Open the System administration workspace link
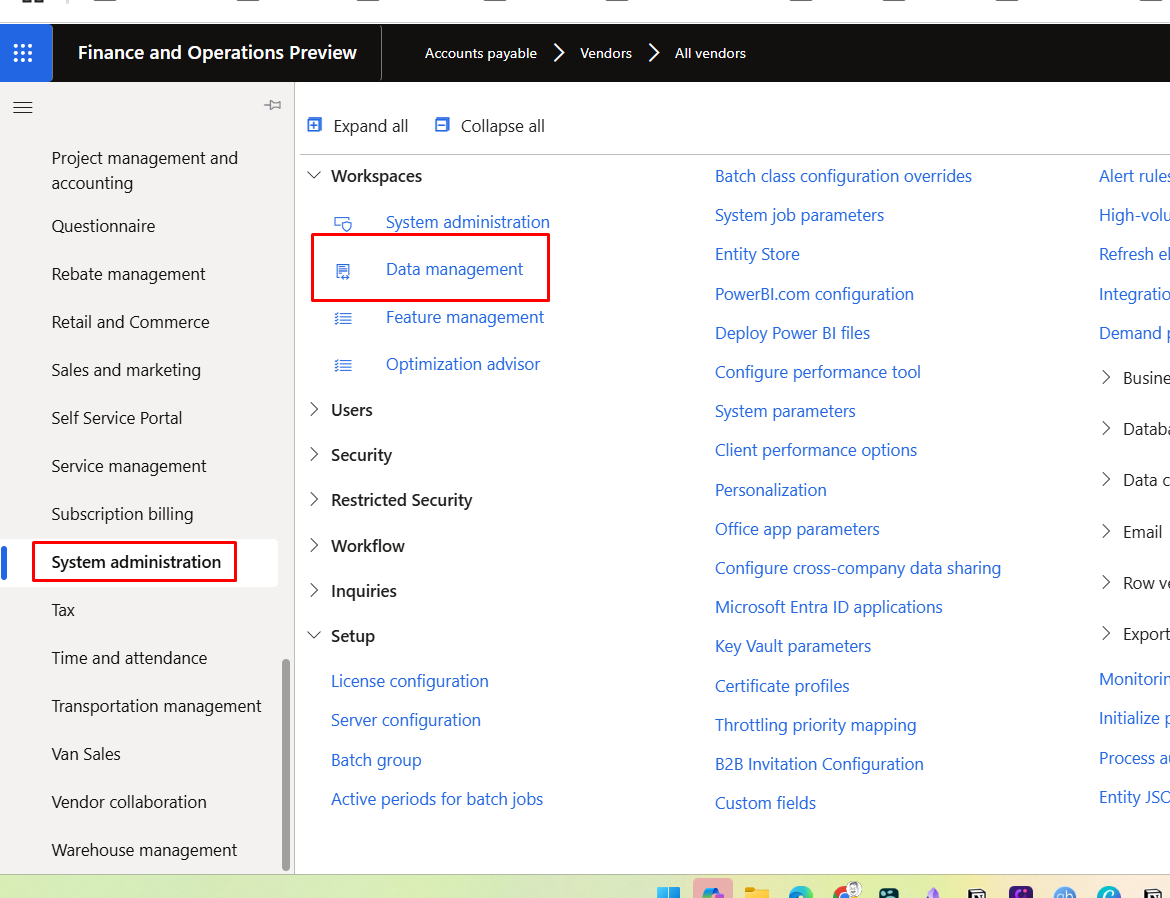This screenshot has width=1170, height=898. [468, 222]
